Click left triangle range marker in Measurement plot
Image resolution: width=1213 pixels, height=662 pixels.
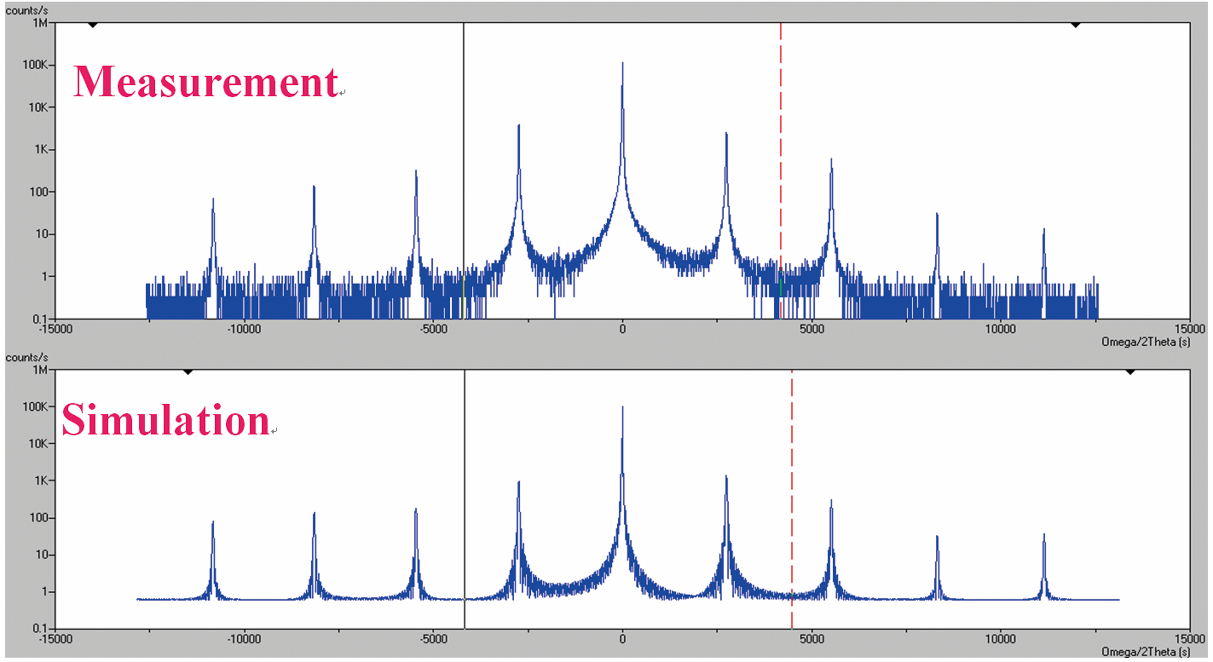92,24
